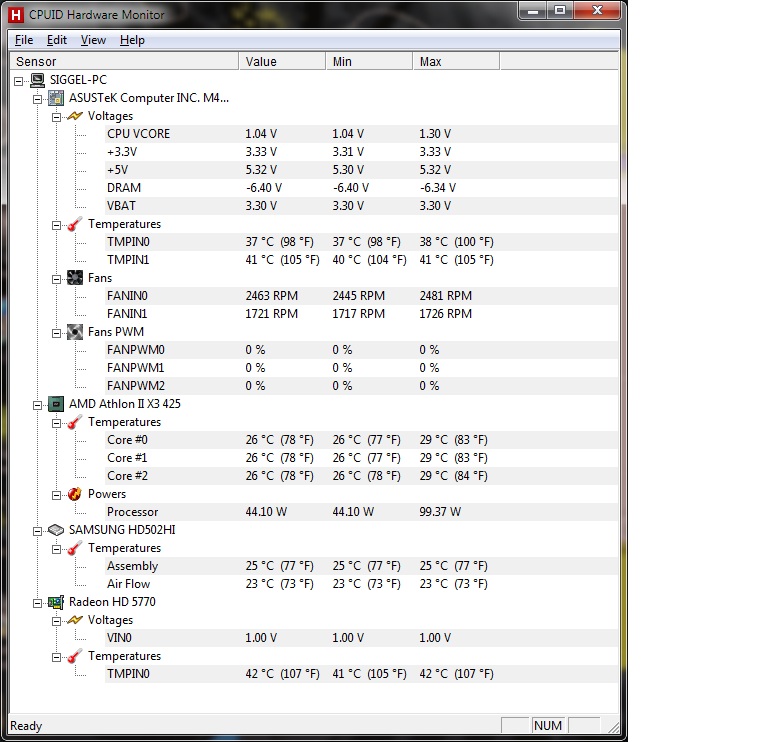Image resolution: width=768 pixels, height=742 pixels.
Task: Collapse the Powers group
Action: (x=56, y=496)
